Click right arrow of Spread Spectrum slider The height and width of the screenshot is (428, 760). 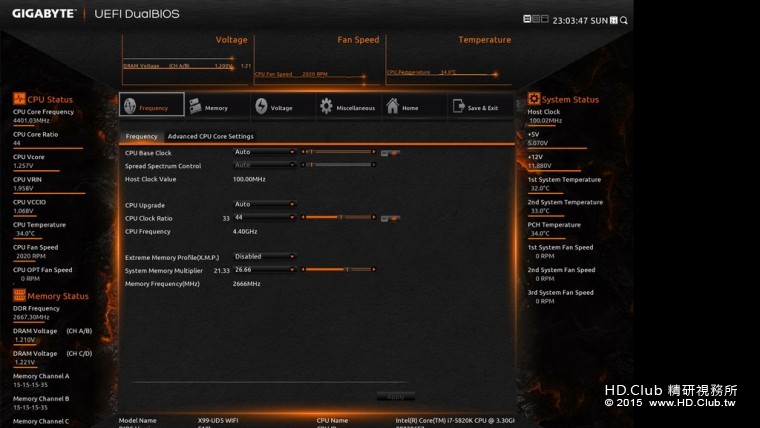[x=374, y=165]
